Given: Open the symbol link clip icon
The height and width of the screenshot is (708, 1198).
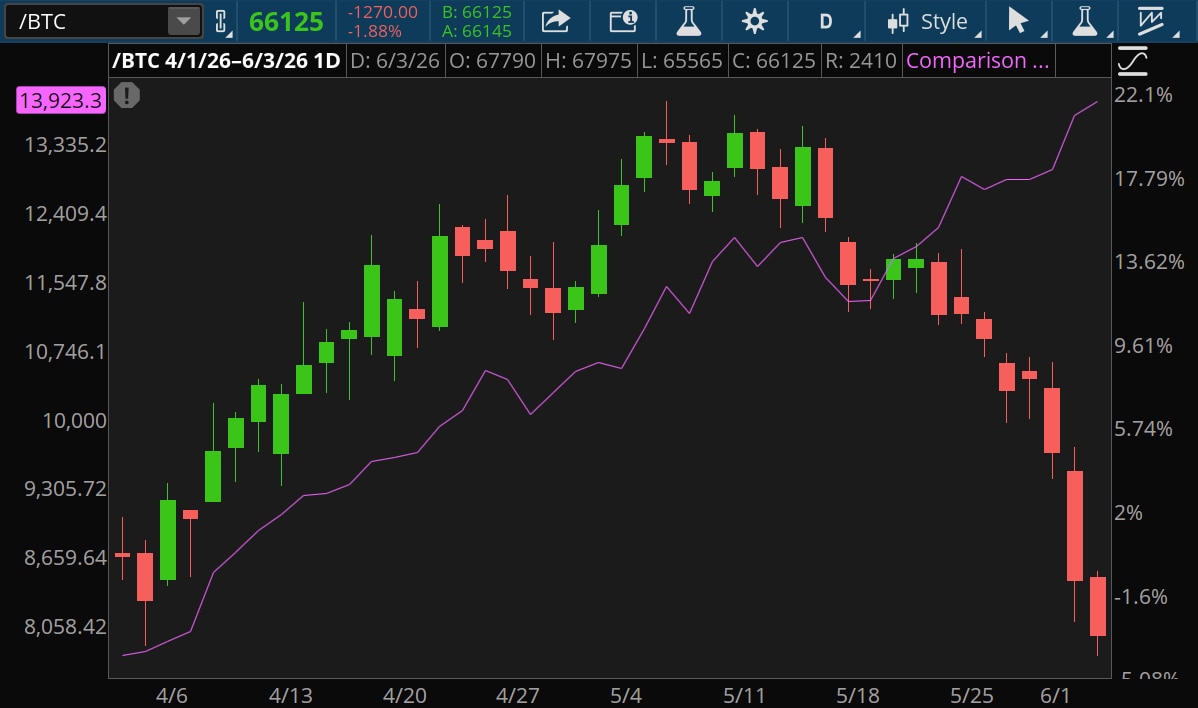Looking at the screenshot, I should point(221,21).
